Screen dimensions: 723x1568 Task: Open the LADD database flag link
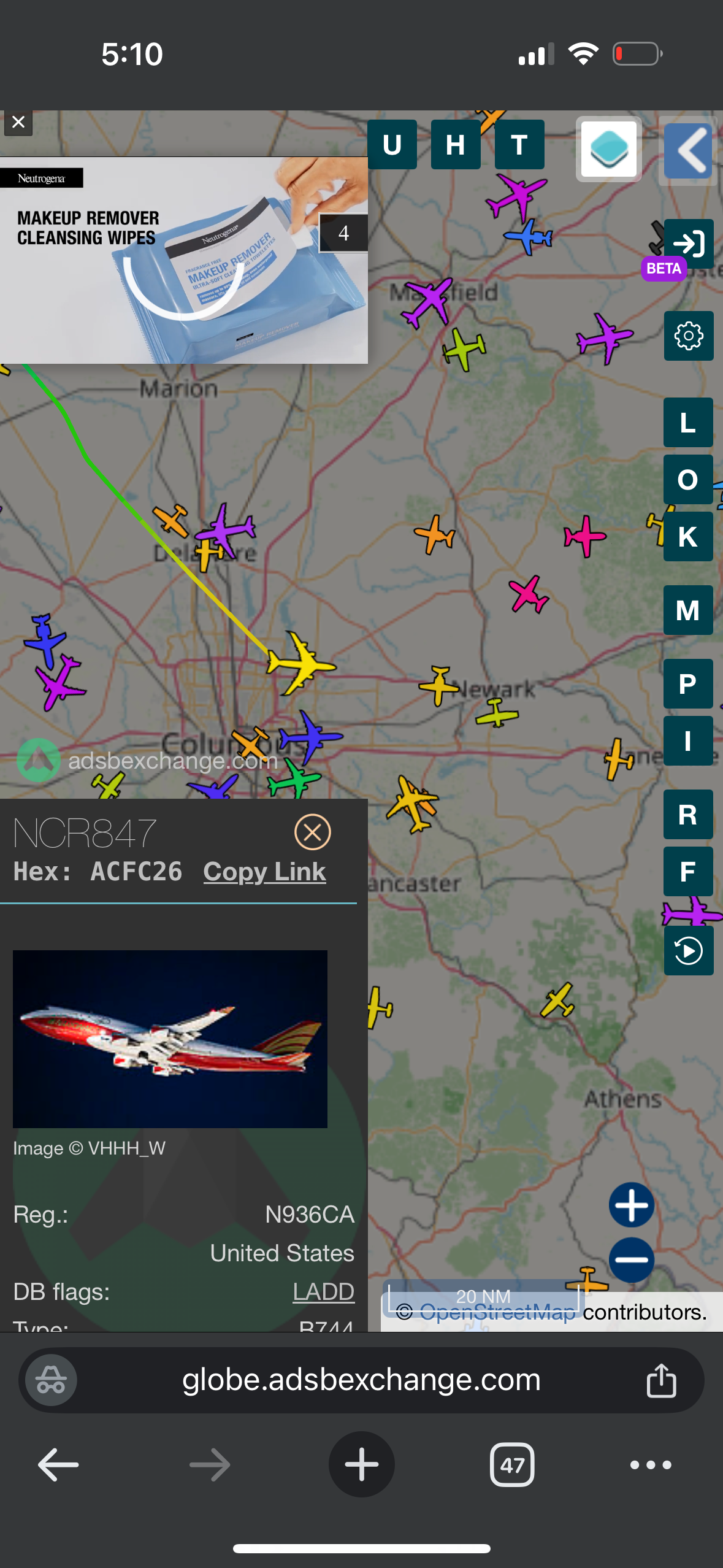(323, 1291)
